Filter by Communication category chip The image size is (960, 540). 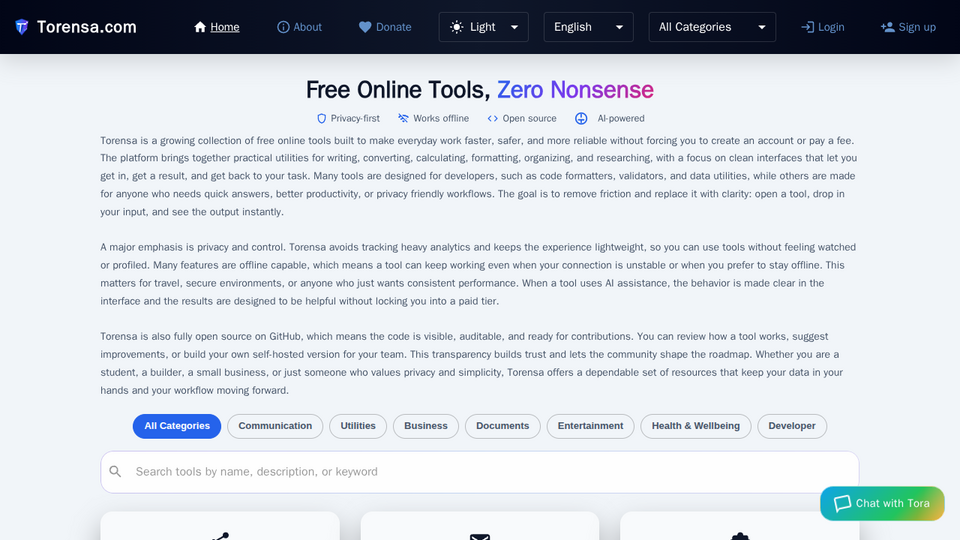(x=275, y=426)
